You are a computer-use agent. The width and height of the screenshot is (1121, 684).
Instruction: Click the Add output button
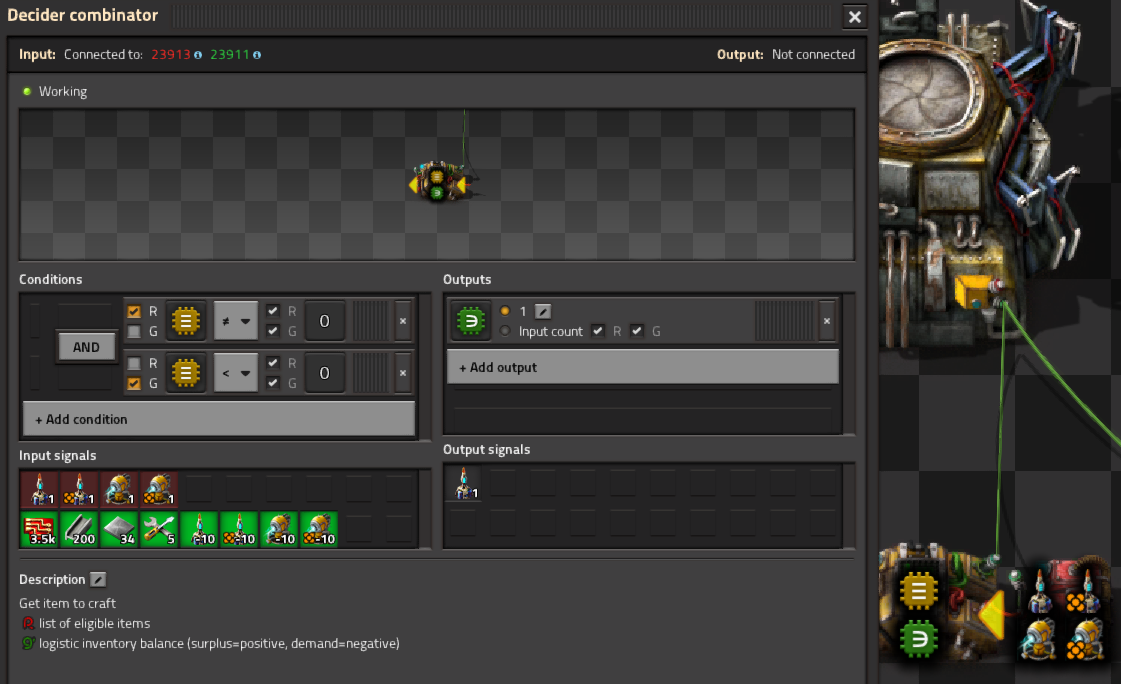(642, 367)
